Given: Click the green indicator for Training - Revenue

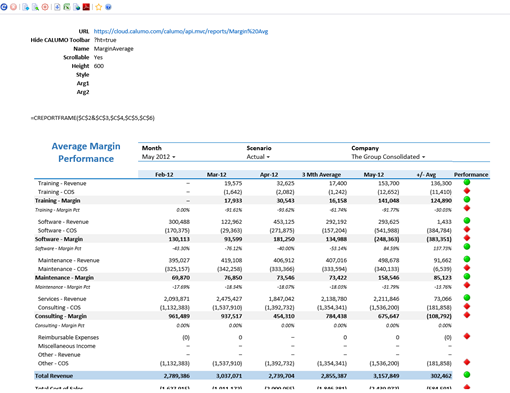Looking at the screenshot, I should point(467,182).
